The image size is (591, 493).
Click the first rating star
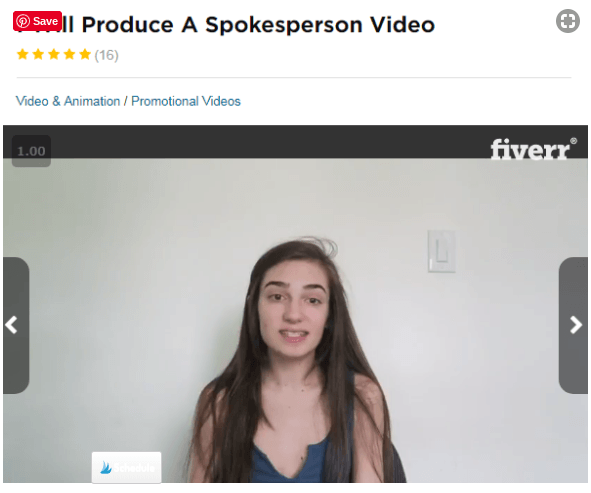23,55
